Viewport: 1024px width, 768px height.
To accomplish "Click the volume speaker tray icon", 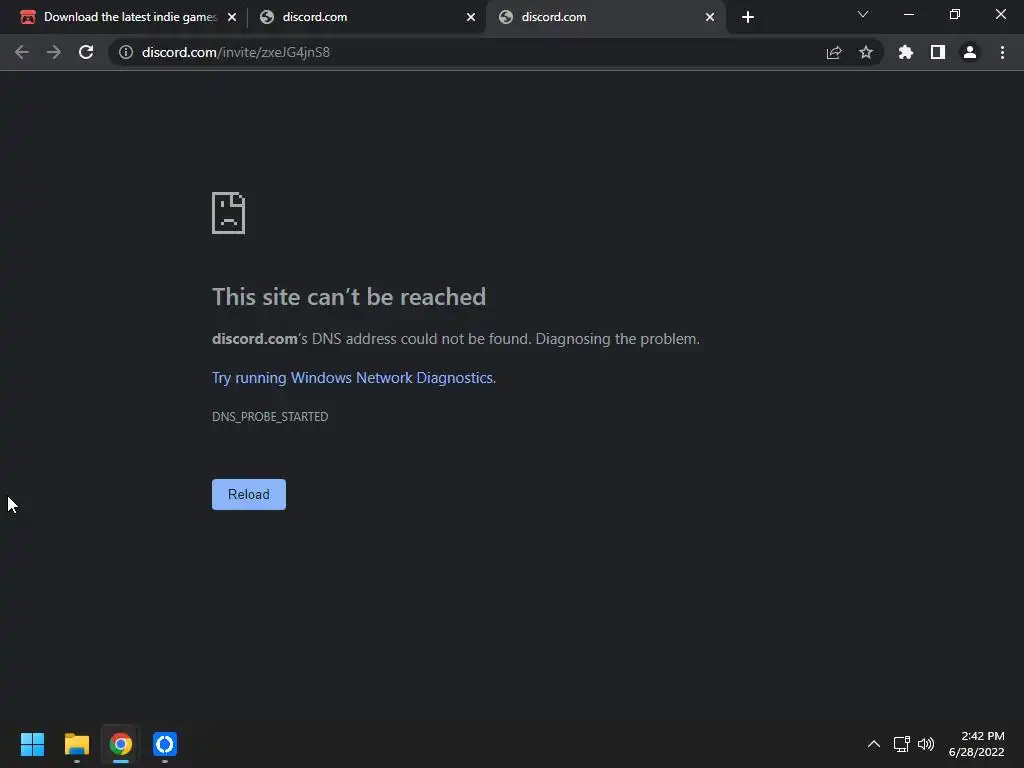I will pyautogui.click(x=926, y=744).
